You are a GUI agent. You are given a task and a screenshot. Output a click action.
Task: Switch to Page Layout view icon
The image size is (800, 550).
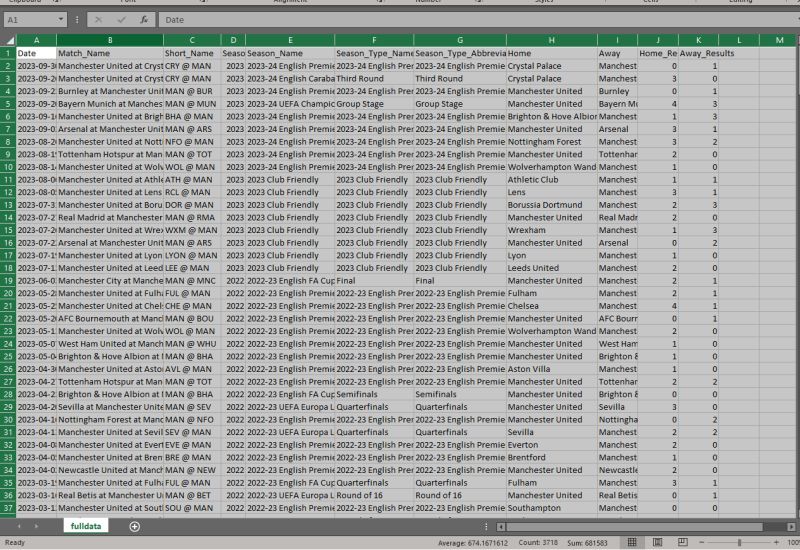click(658, 542)
